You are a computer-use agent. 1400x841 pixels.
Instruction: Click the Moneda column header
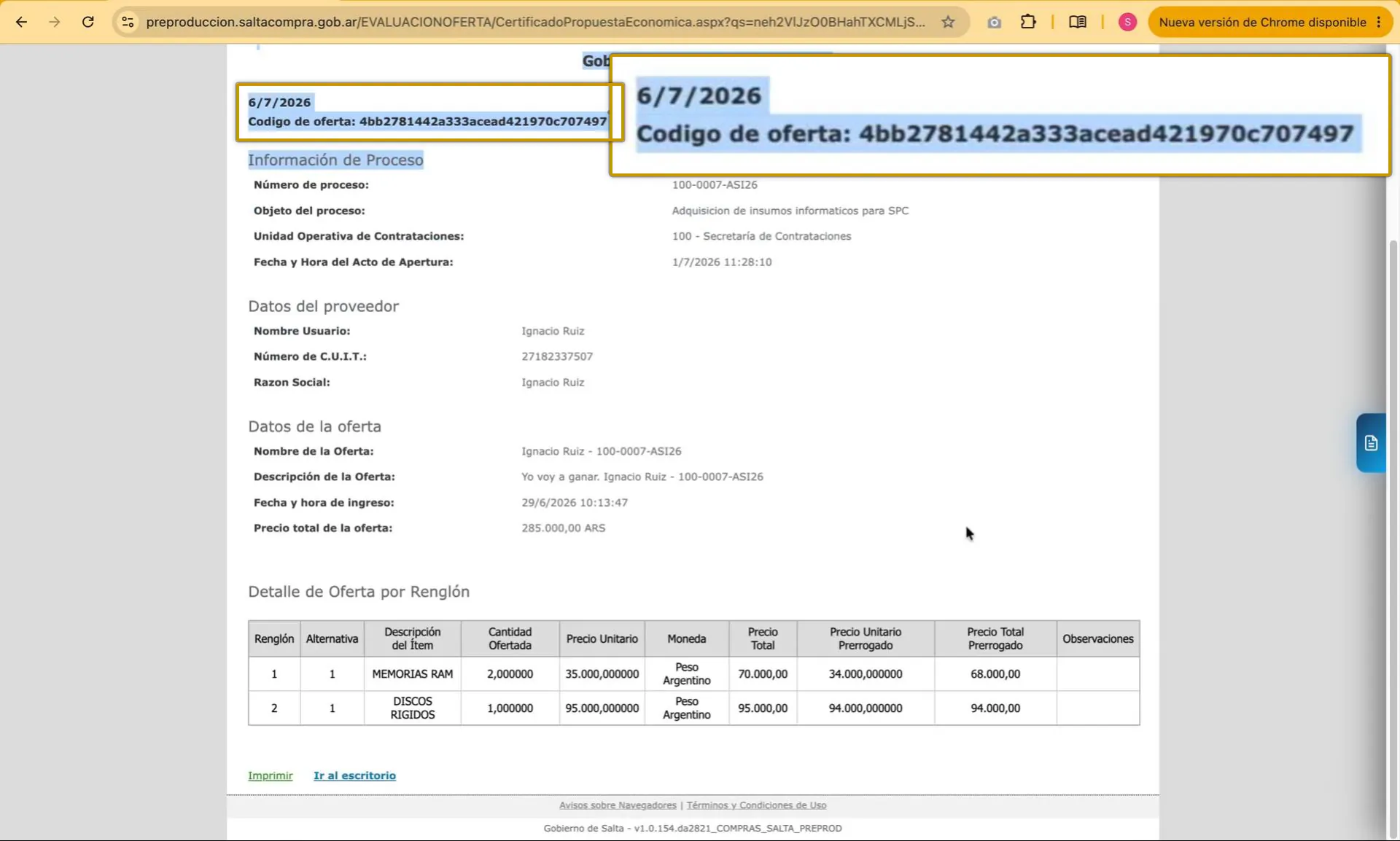[687, 639]
